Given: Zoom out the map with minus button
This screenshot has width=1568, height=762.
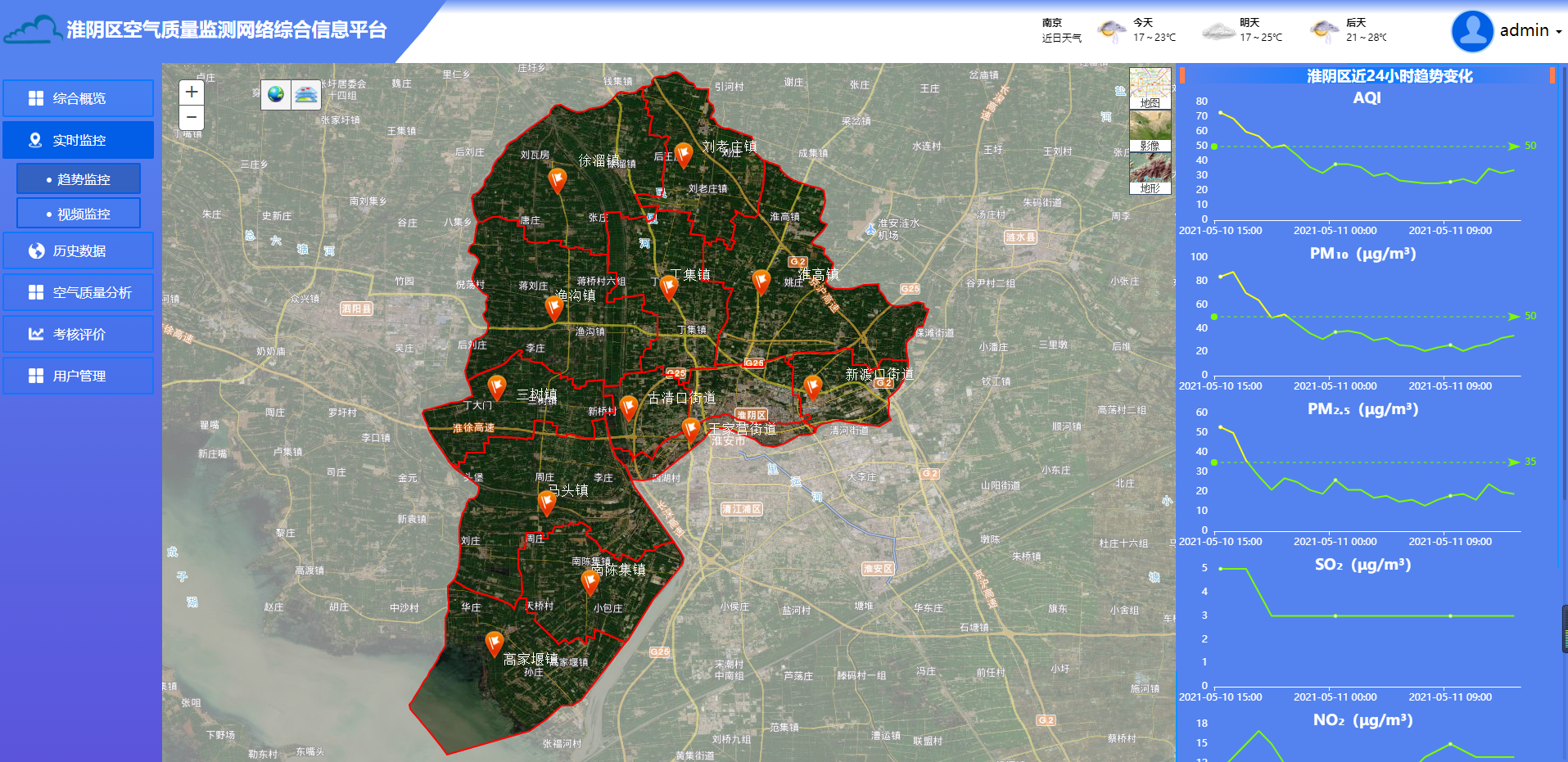Looking at the screenshot, I should click(191, 117).
